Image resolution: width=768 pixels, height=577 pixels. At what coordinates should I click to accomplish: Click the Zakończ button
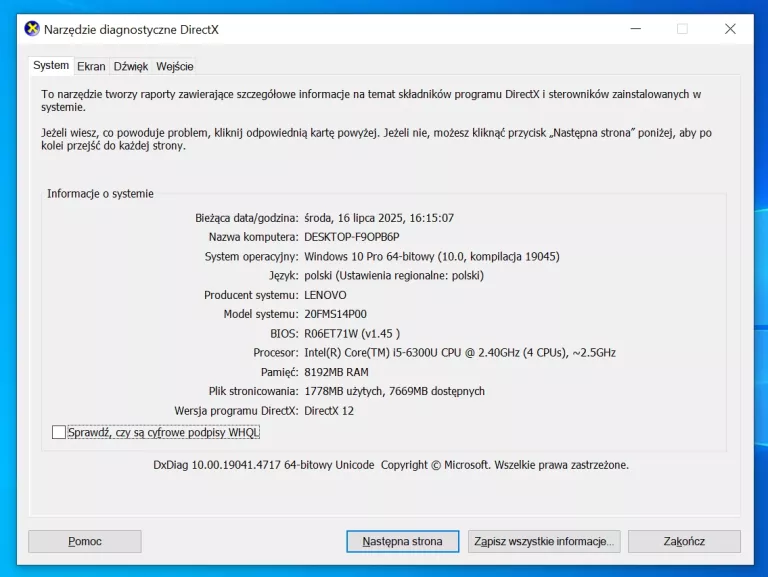pyautogui.click(x=684, y=541)
